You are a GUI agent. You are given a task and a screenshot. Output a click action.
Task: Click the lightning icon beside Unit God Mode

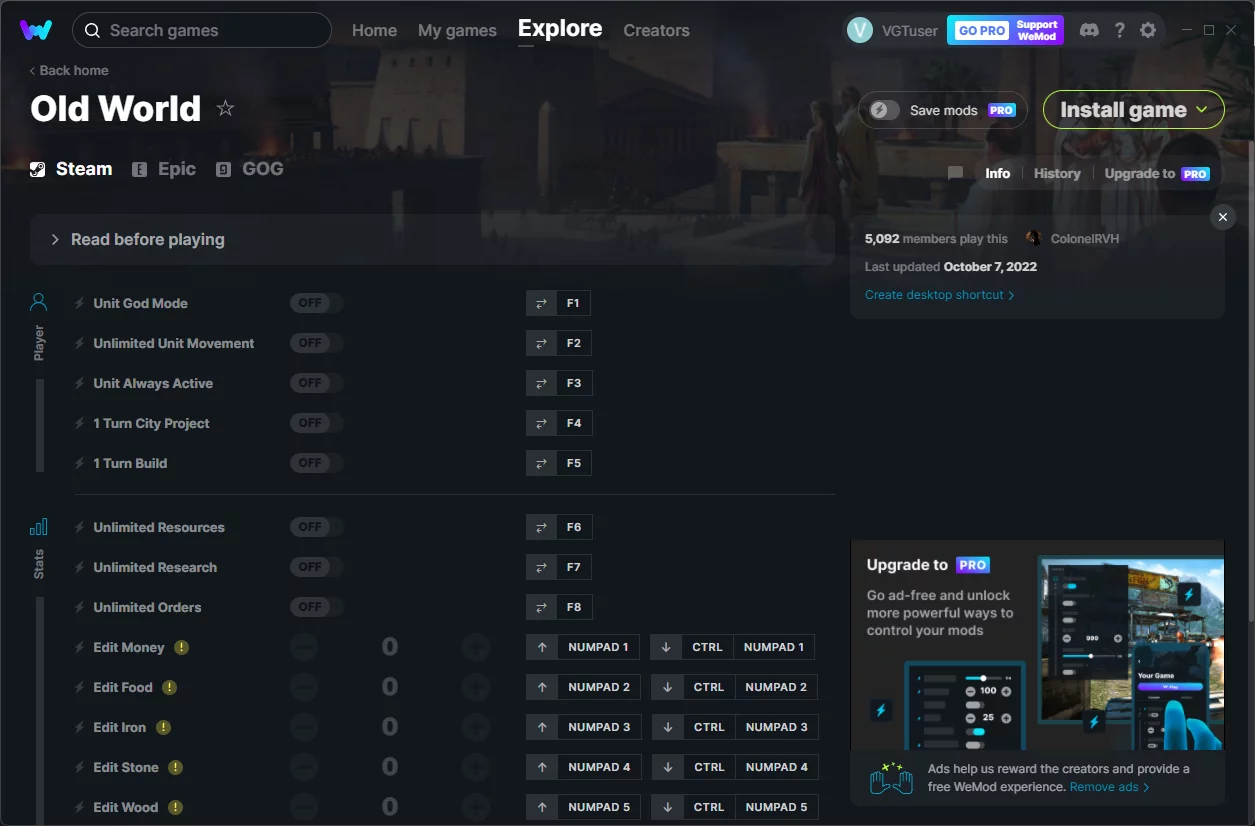click(80, 303)
